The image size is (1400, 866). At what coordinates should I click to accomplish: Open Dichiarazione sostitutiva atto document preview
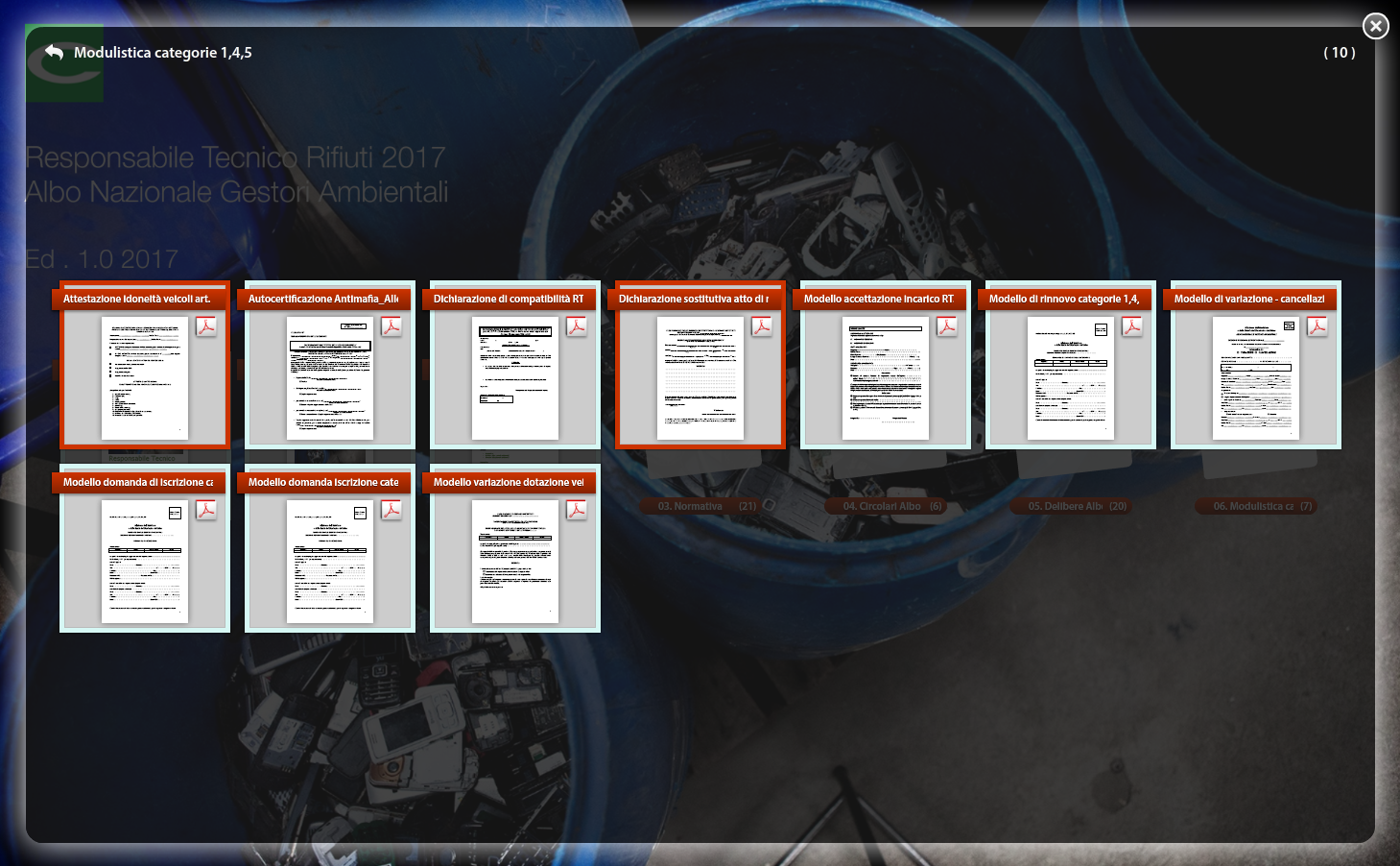coord(700,378)
